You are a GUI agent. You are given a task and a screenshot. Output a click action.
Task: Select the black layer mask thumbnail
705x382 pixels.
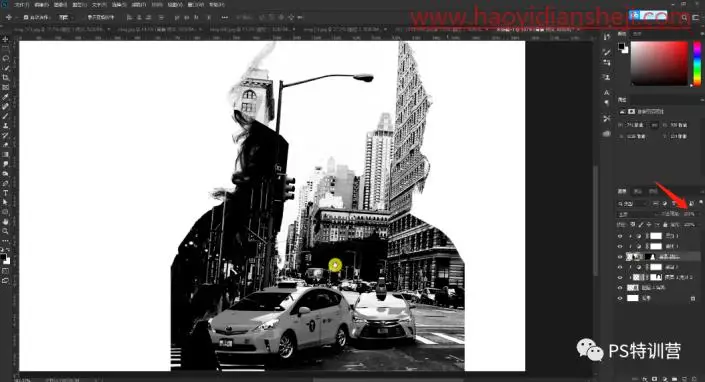point(650,257)
